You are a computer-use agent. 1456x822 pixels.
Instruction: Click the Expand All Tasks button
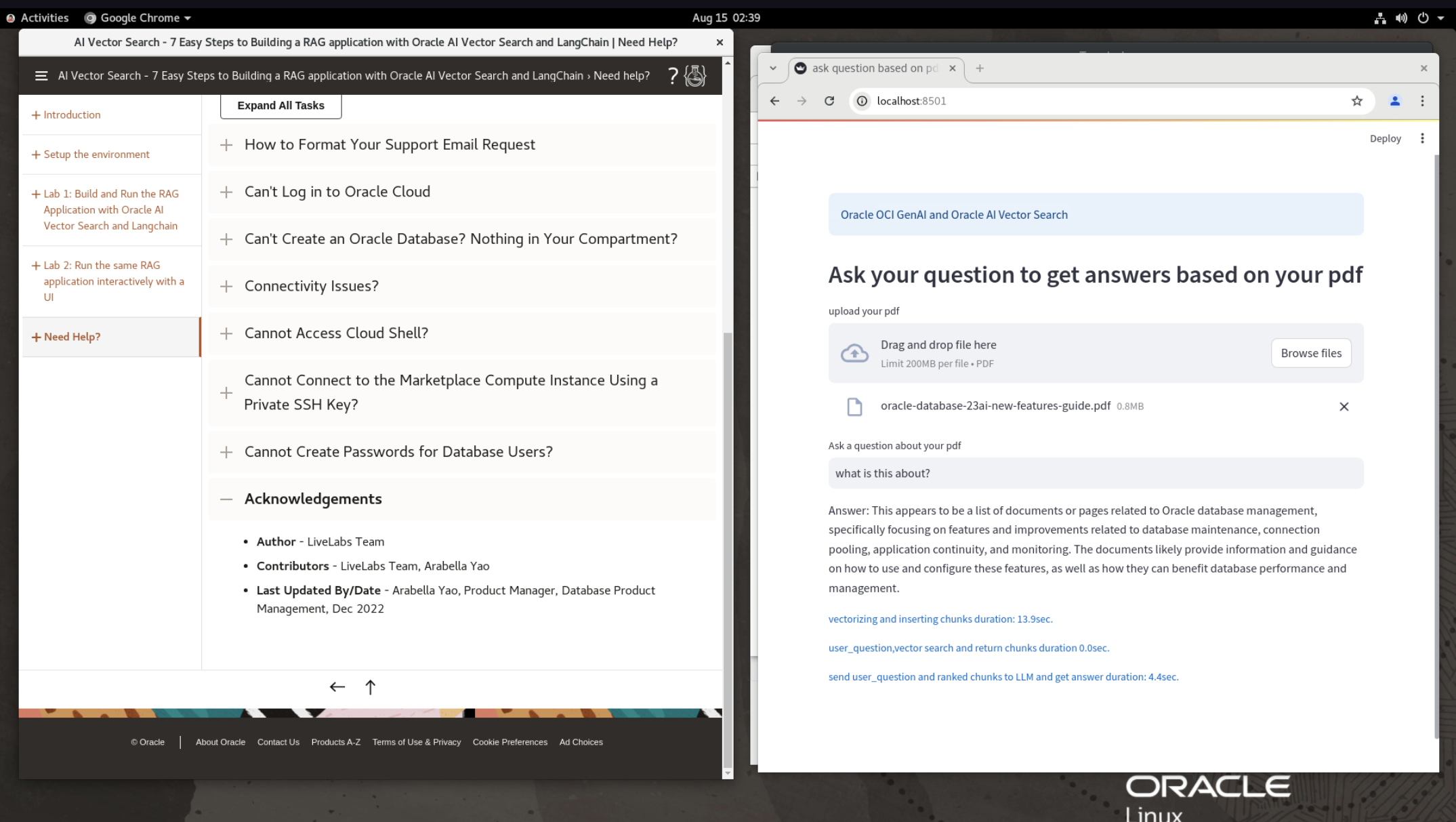point(280,106)
